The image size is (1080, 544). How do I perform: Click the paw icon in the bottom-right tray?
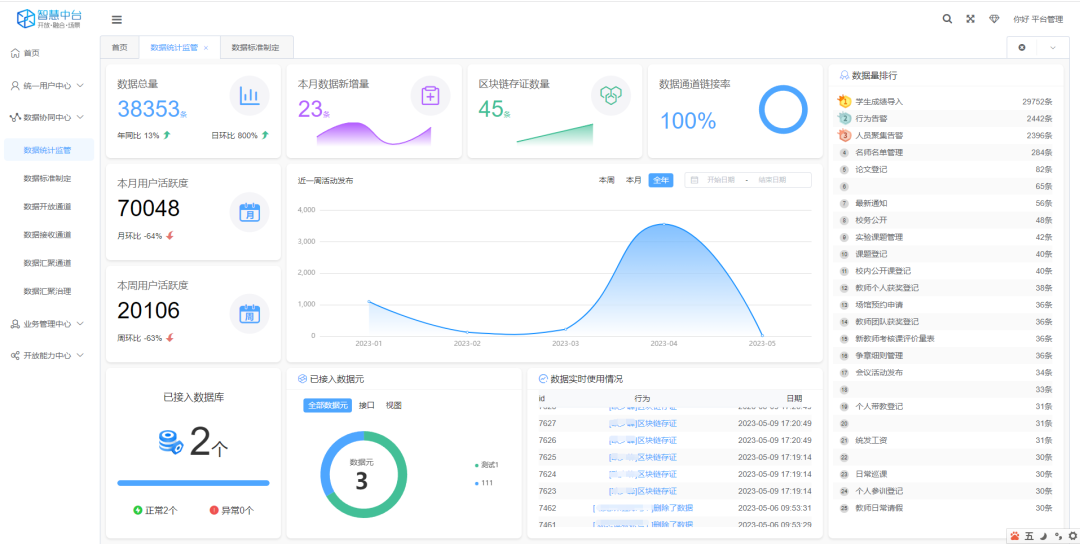[x=1015, y=536]
